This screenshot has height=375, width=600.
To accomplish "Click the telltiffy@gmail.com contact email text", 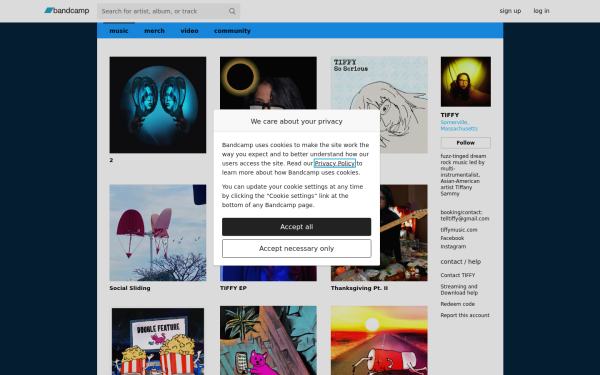I will click(465, 218).
